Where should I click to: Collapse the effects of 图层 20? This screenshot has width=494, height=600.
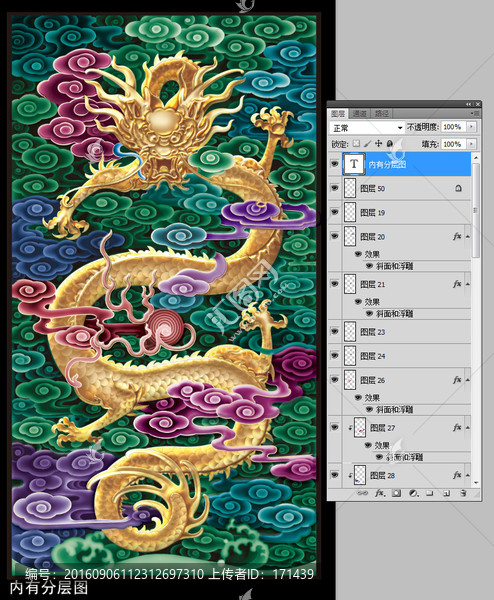468,236
